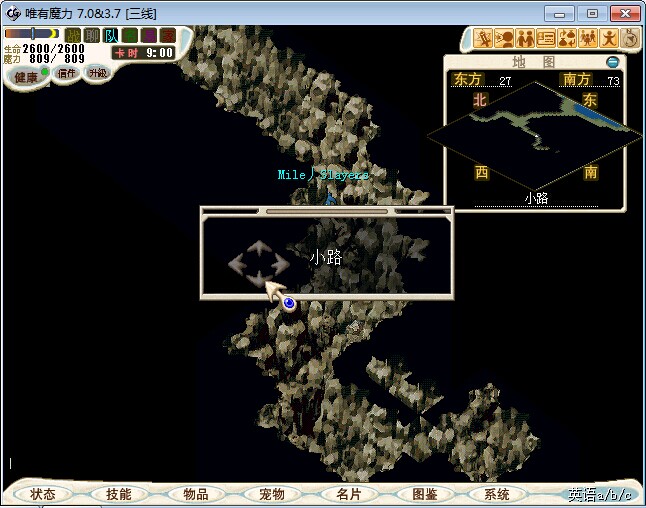Collapse the 地图 map panel
The image size is (646, 508).
pos(613,62)
